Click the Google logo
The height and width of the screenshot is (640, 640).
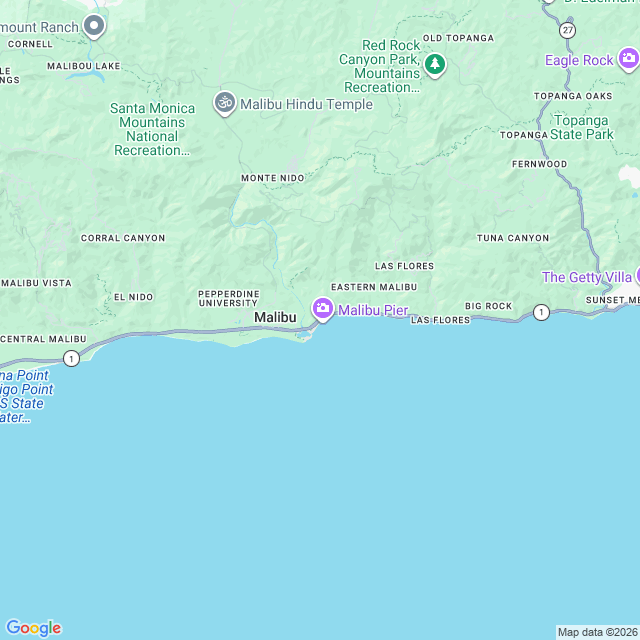pyautogui.click(x=33, y=628)
